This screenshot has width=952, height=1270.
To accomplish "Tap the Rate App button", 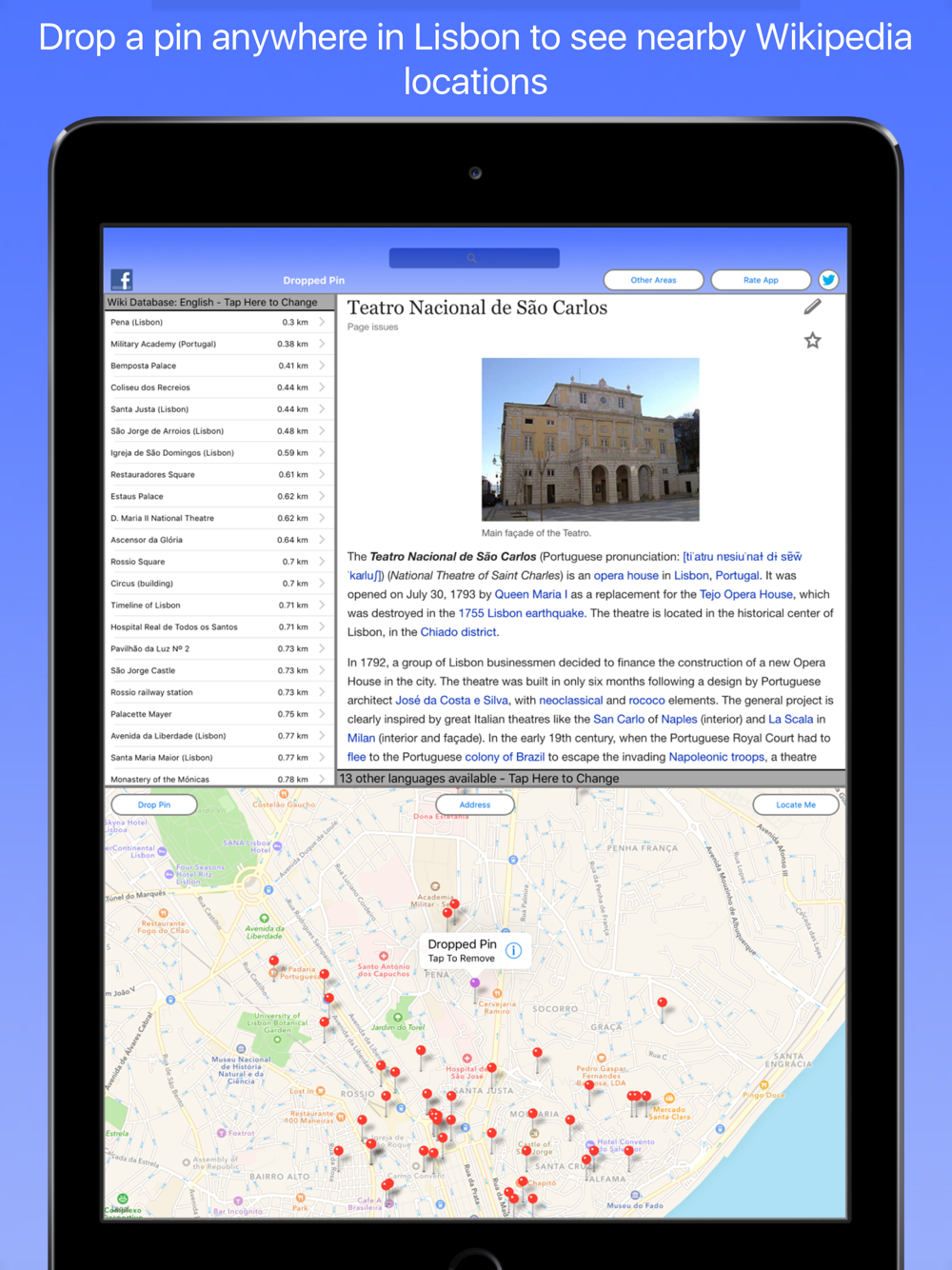I will 761,280.
